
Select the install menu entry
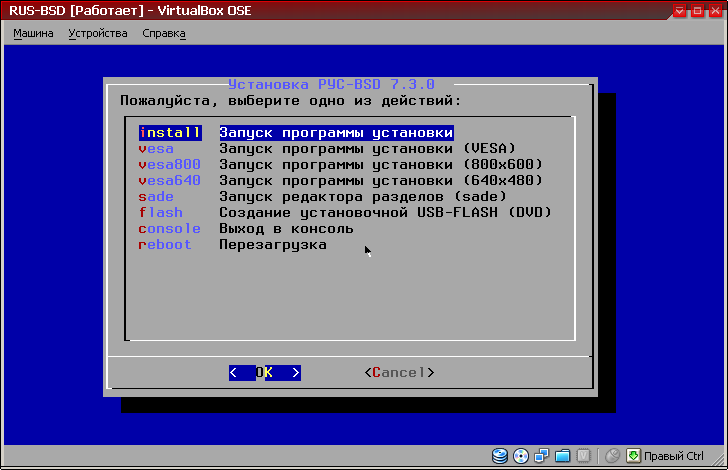pos(170,133)
